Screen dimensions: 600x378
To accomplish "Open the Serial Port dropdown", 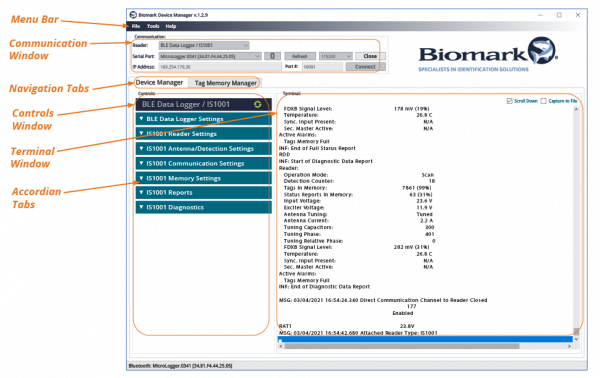I will coord(210,56).
